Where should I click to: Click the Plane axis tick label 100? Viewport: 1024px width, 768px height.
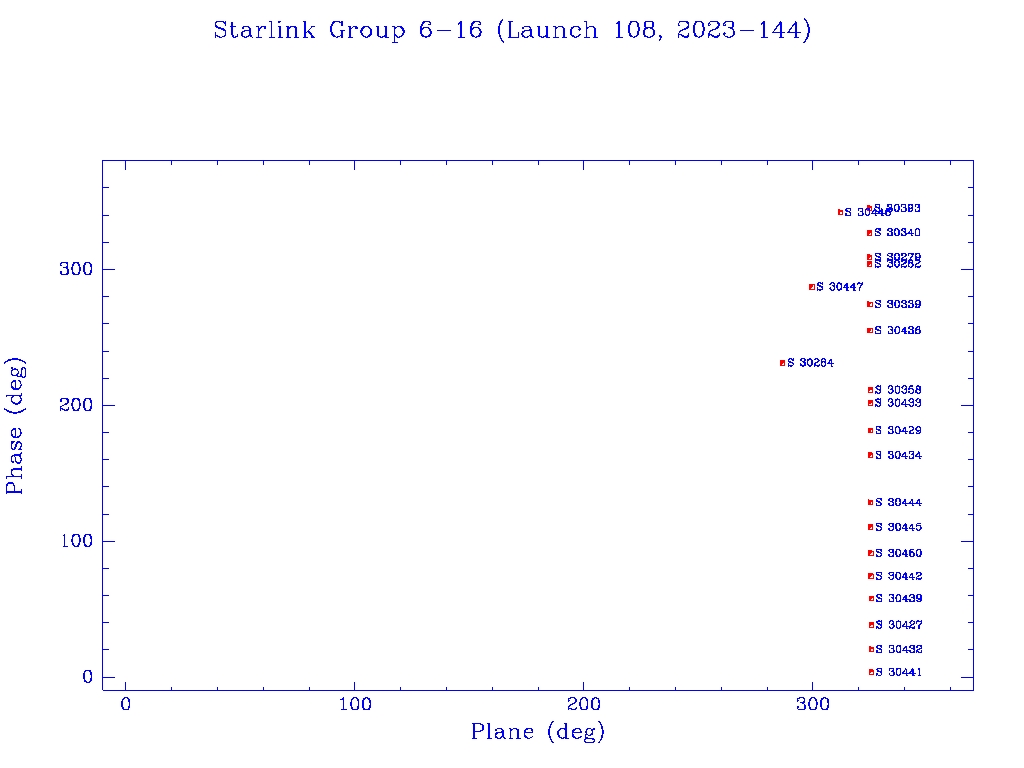(x=355, y=704)
